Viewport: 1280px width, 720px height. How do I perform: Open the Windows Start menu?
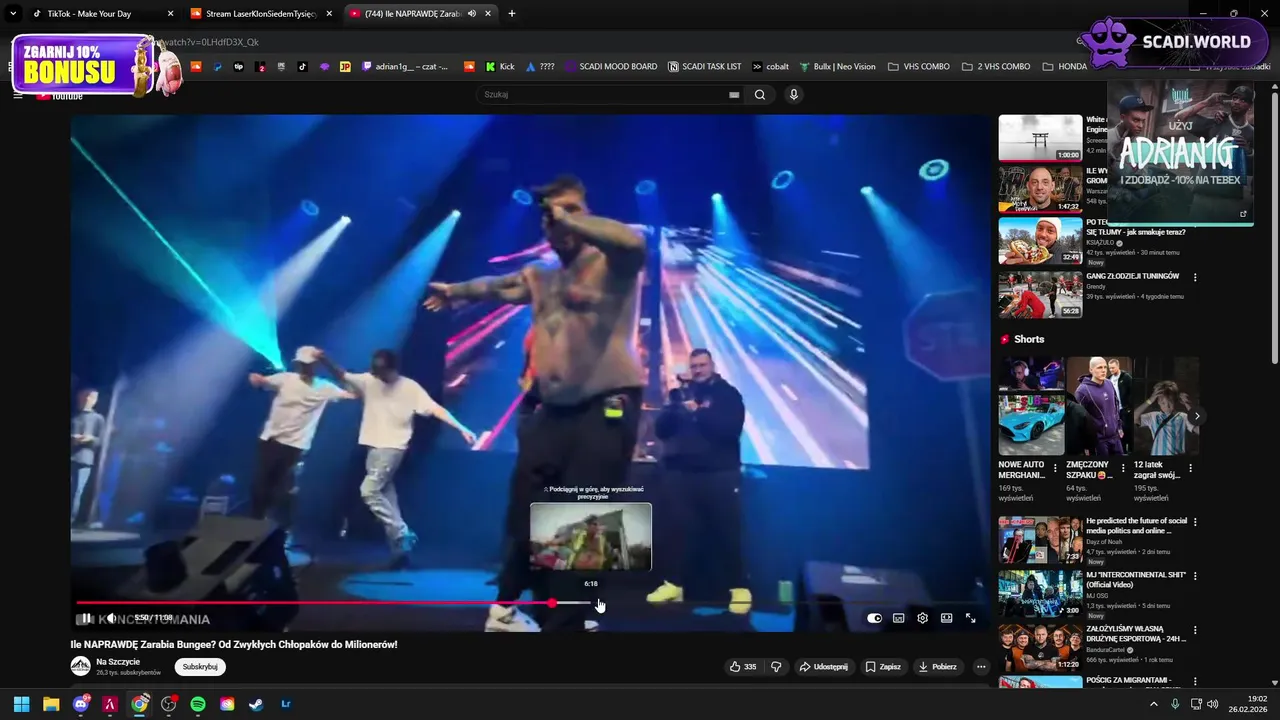pos(21,704)
